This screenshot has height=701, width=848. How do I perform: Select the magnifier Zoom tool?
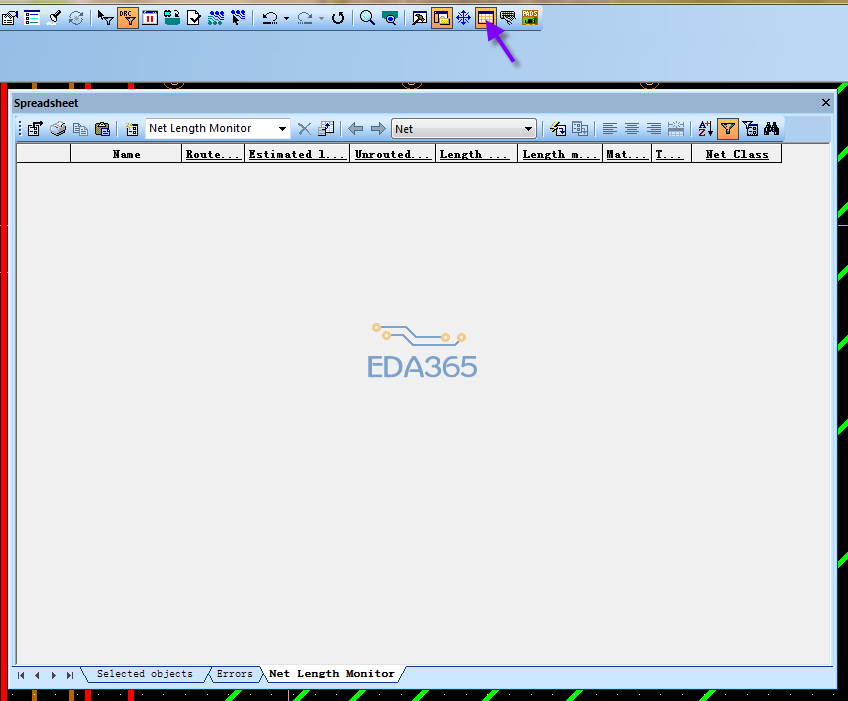pos(367,18)
